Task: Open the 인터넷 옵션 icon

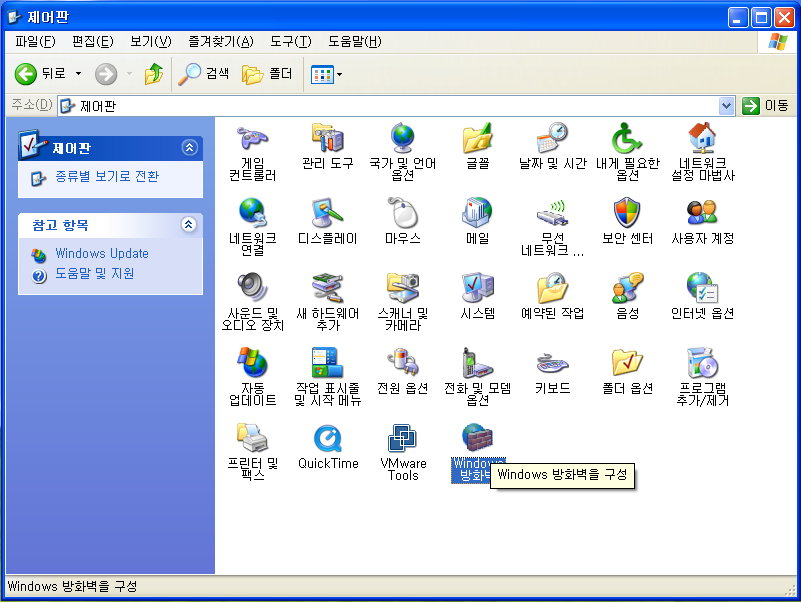Action: pyautogui.click(x=702, y=288)
